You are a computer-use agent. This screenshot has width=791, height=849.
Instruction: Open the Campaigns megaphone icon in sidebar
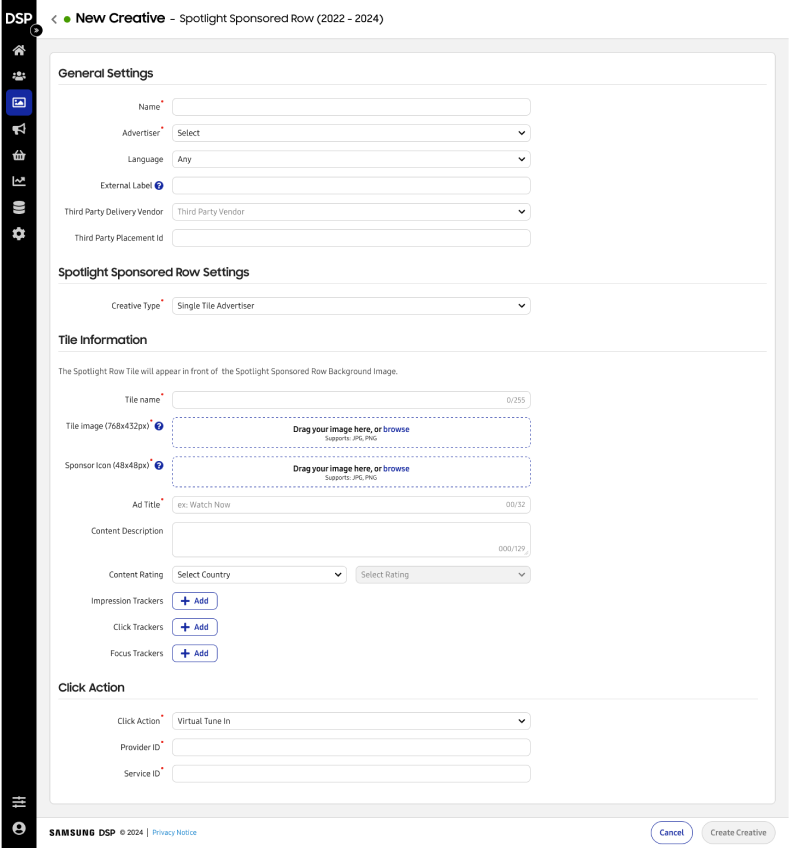[x=19, y=129]
